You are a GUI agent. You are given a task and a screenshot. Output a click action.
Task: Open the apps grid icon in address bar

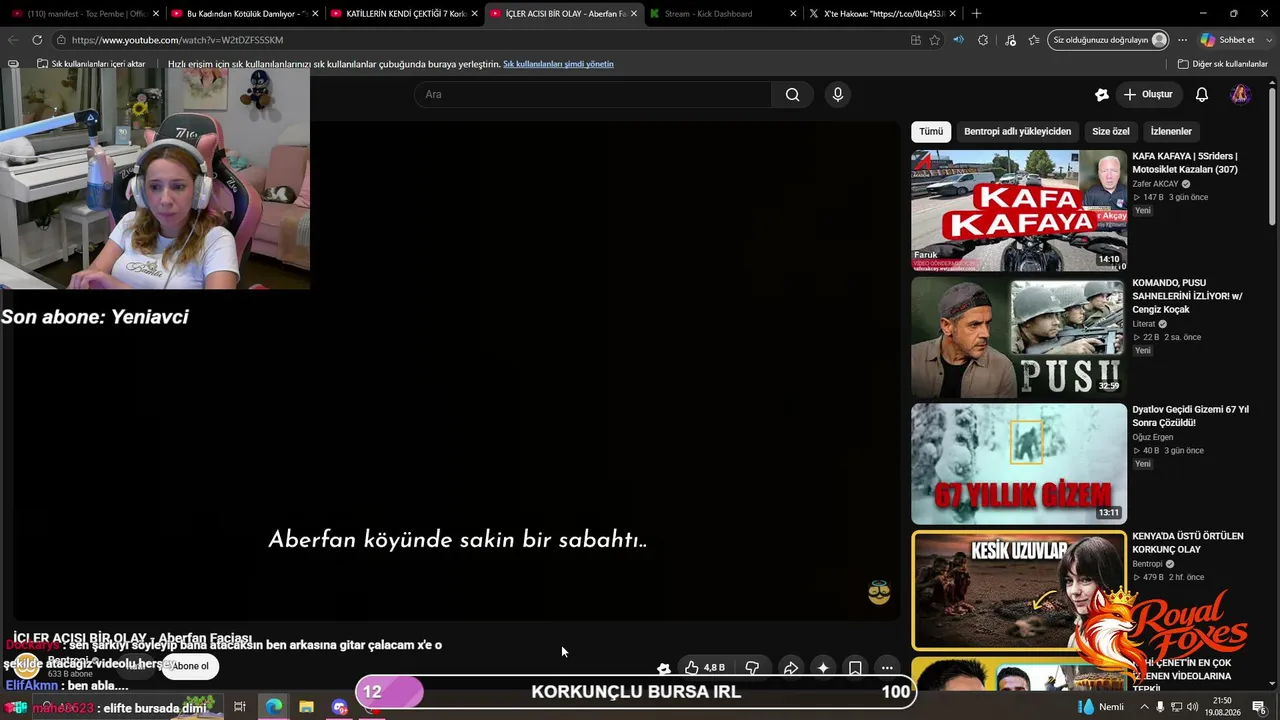tap(915, 40)
